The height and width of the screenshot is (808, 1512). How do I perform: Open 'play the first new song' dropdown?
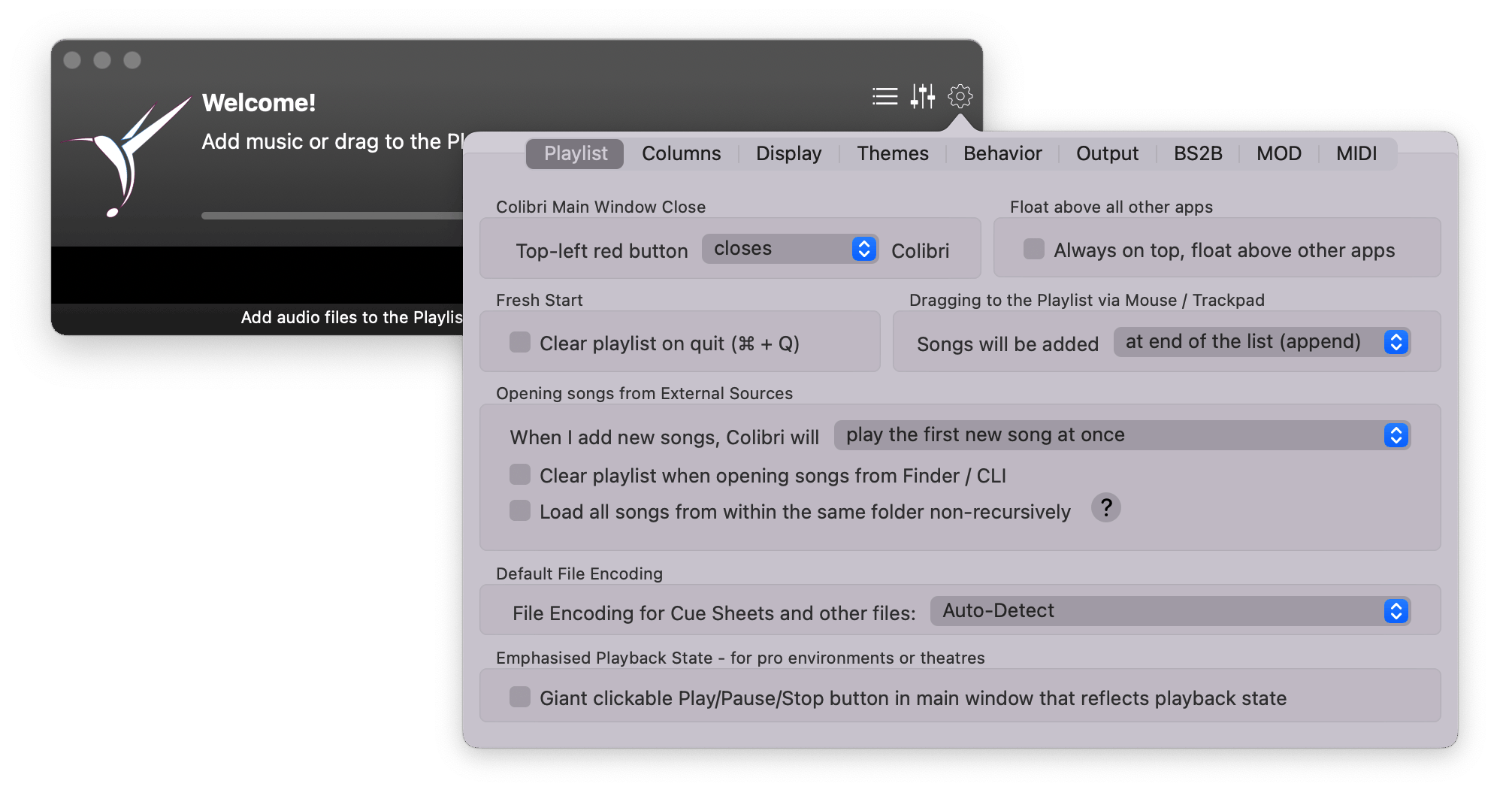point(1122,435)
